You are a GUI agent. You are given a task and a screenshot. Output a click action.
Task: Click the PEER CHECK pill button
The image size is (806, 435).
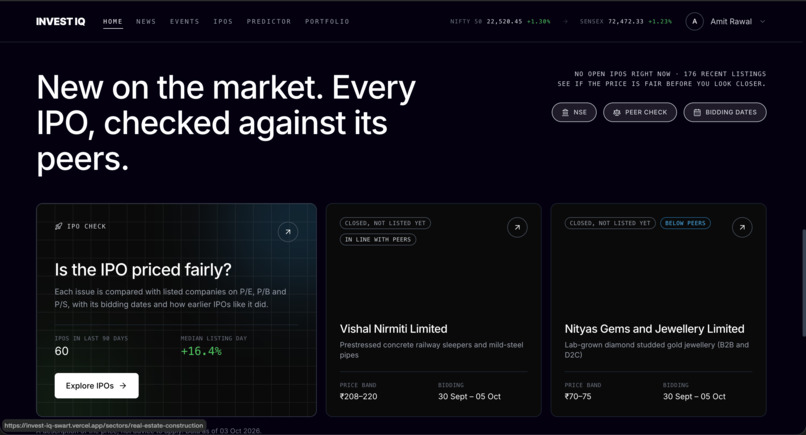[x=640, y=112]
